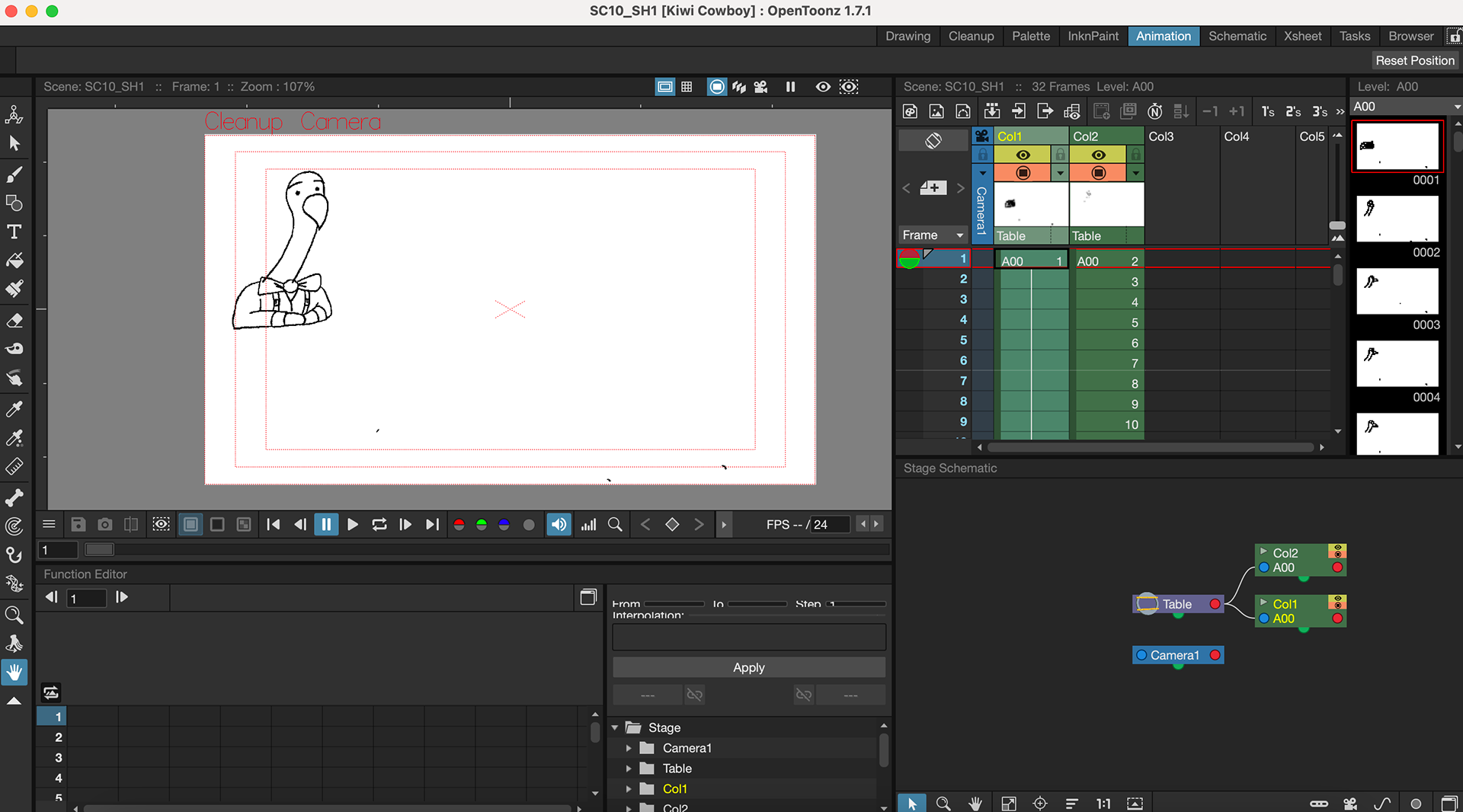Select level strip thumbnail 0003

[1397, 291]
